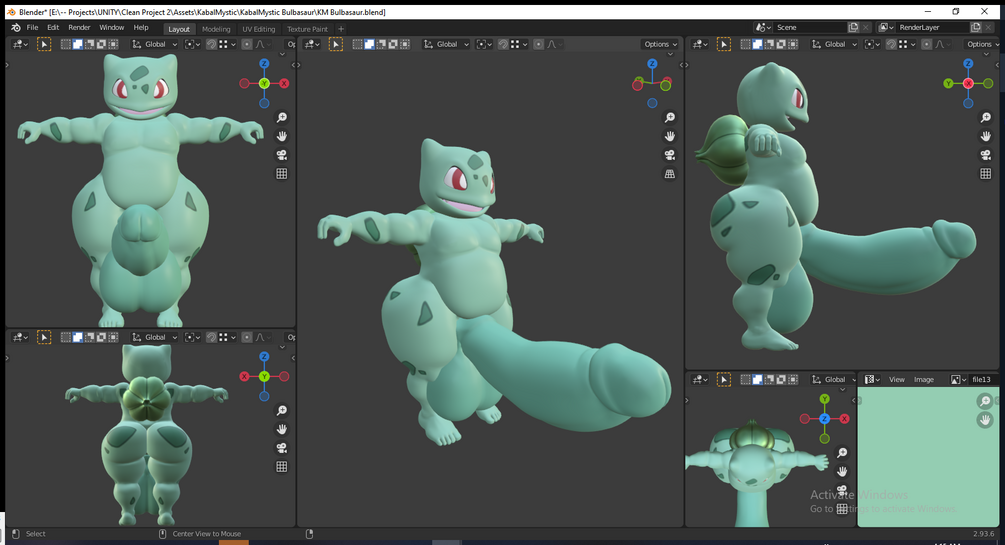Toggle snapping magnet in center perspective viewport
Screen dimensions: 1005x545
coord(503,44)
